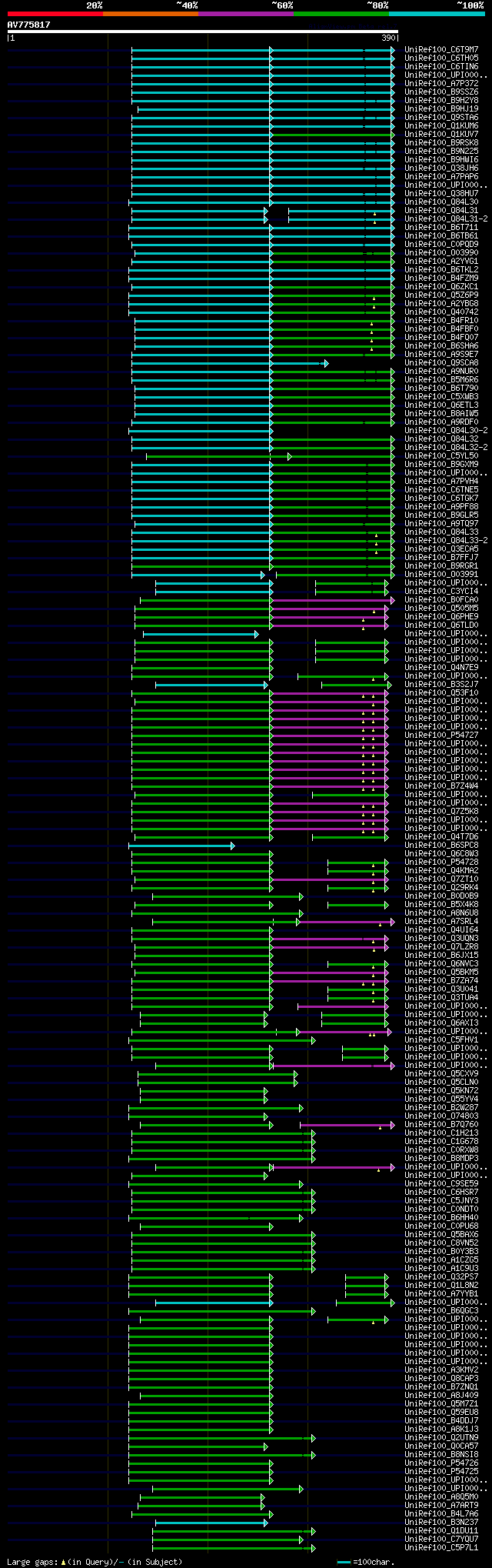Click the purple alignment bar for B0FCA0
This screenshot has height=1568, width=492.
click(333, 600)
